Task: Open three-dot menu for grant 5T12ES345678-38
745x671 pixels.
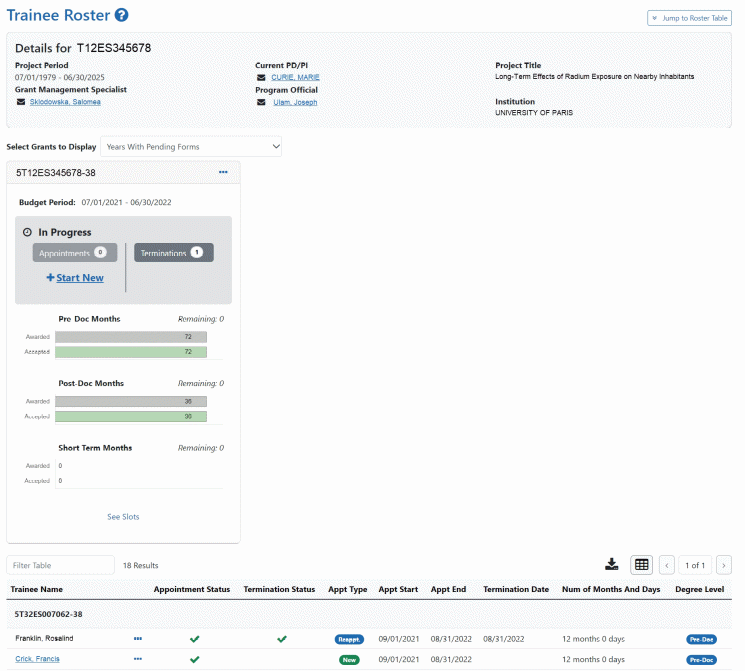Action: point(223,173)
